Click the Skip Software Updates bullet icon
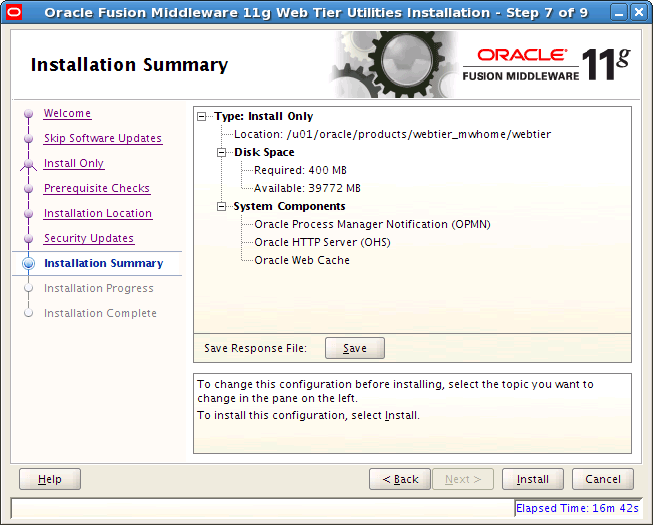The image size is (653, 525). tap(28, 138)
